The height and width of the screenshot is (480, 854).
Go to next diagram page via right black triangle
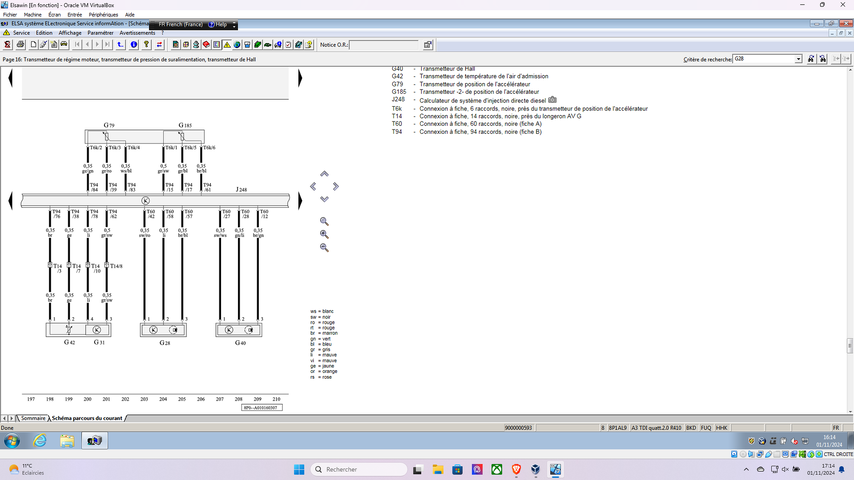pos(300,200)
